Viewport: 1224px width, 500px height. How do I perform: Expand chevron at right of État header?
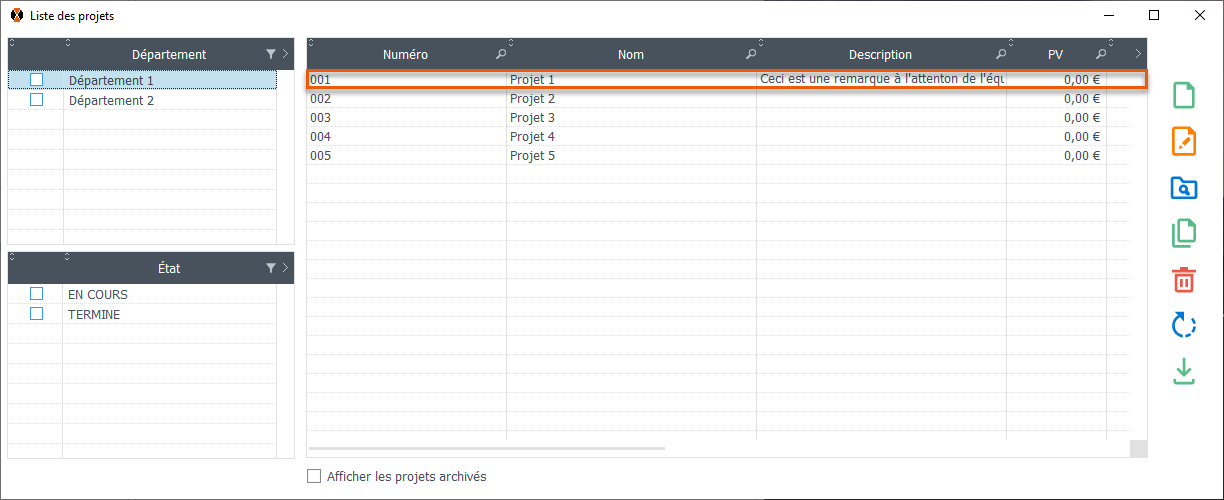click(285, 268)
